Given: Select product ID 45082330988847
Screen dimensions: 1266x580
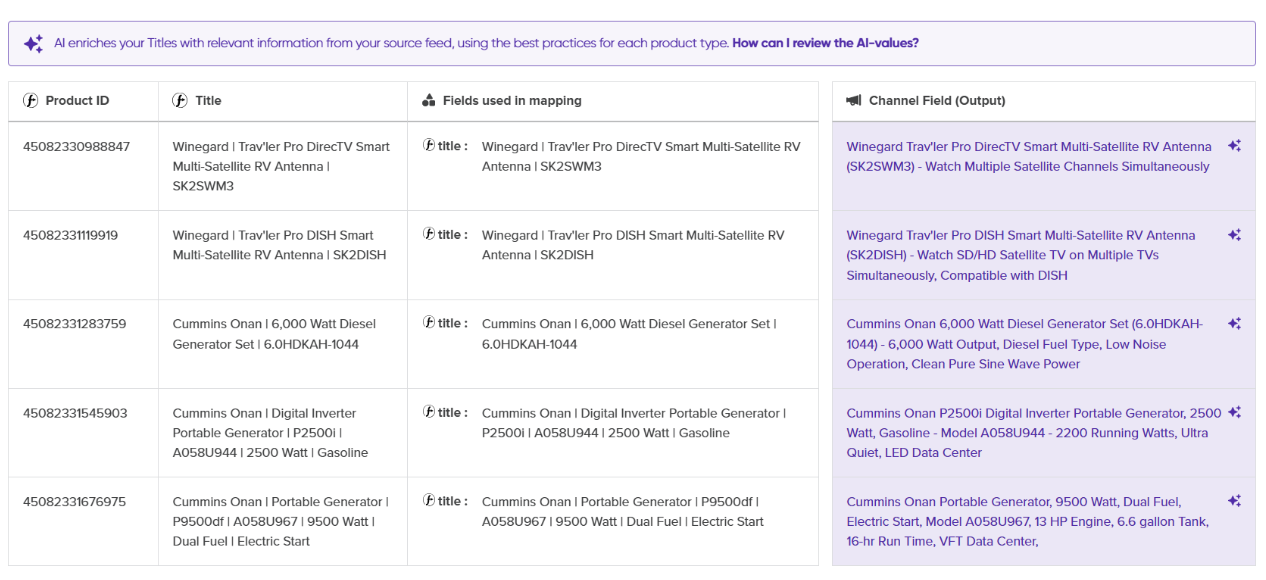Looking at the screenshot, I should (77, 146).
